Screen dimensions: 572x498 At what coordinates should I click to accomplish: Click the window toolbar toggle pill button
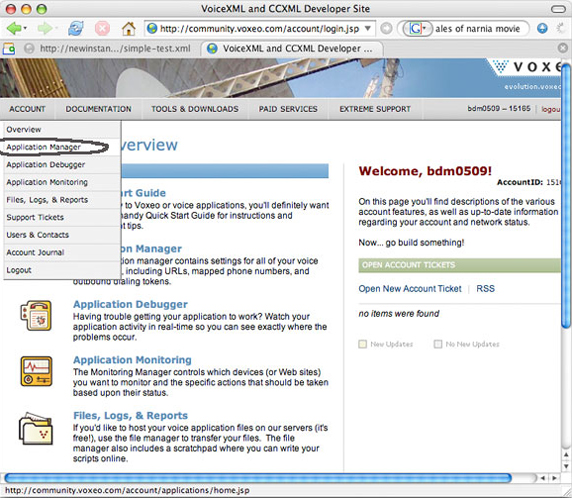[558, 9]
